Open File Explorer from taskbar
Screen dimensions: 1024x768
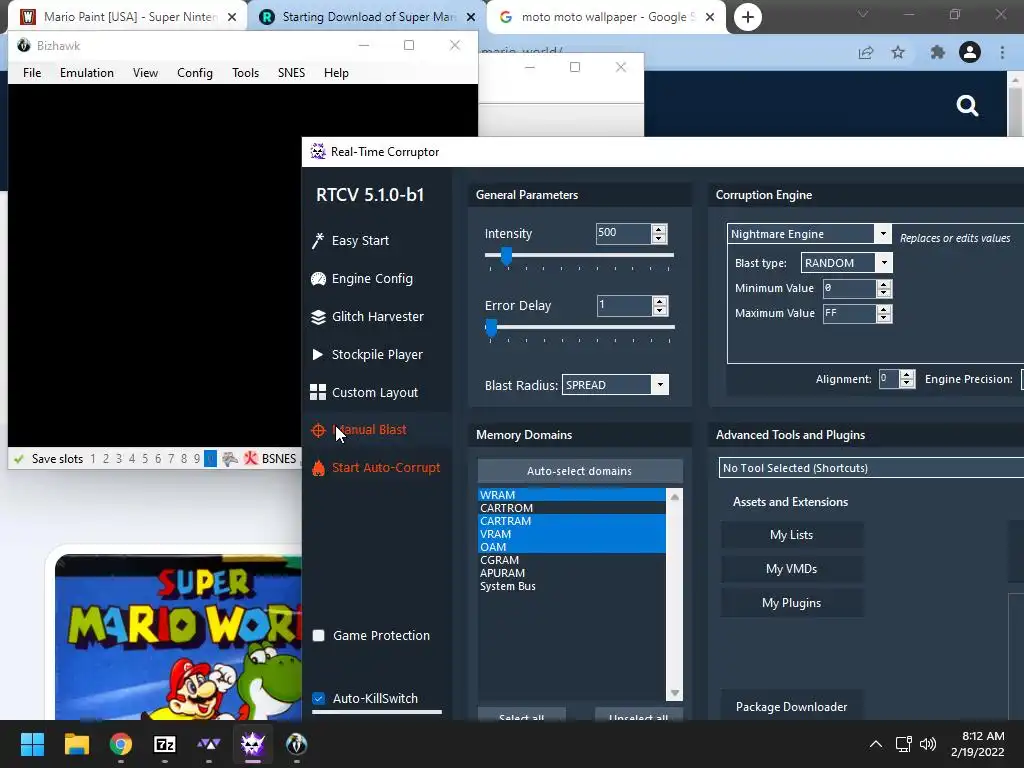click(76, 744)
